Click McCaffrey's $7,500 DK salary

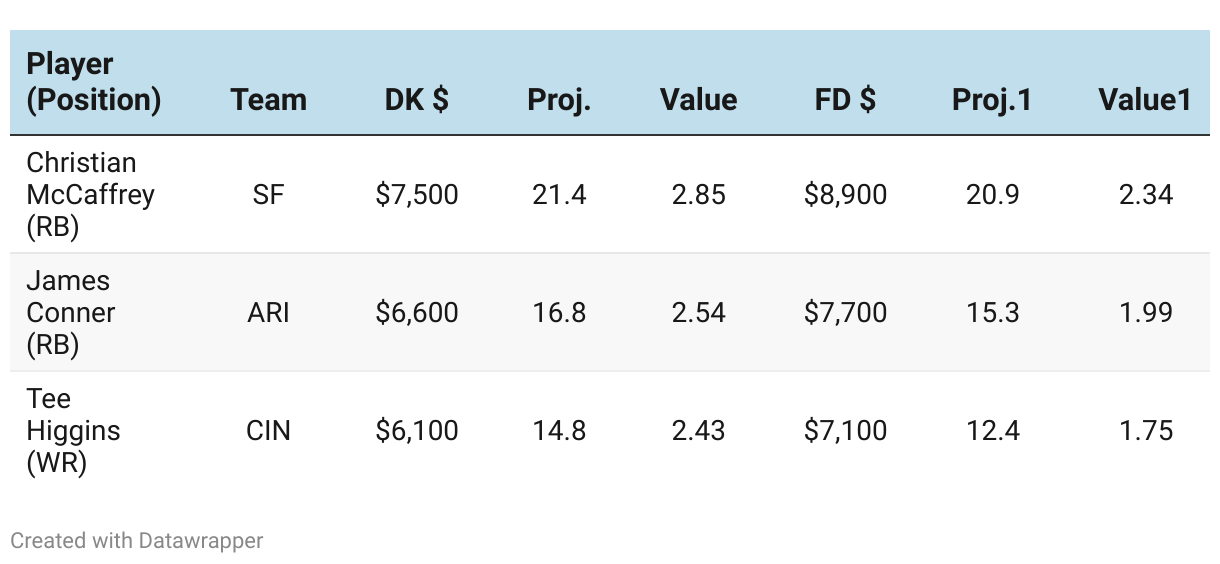416,194
